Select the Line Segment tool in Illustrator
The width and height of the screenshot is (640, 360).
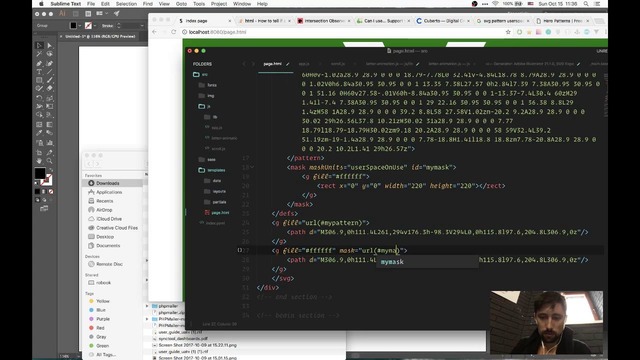coord(49,72)
